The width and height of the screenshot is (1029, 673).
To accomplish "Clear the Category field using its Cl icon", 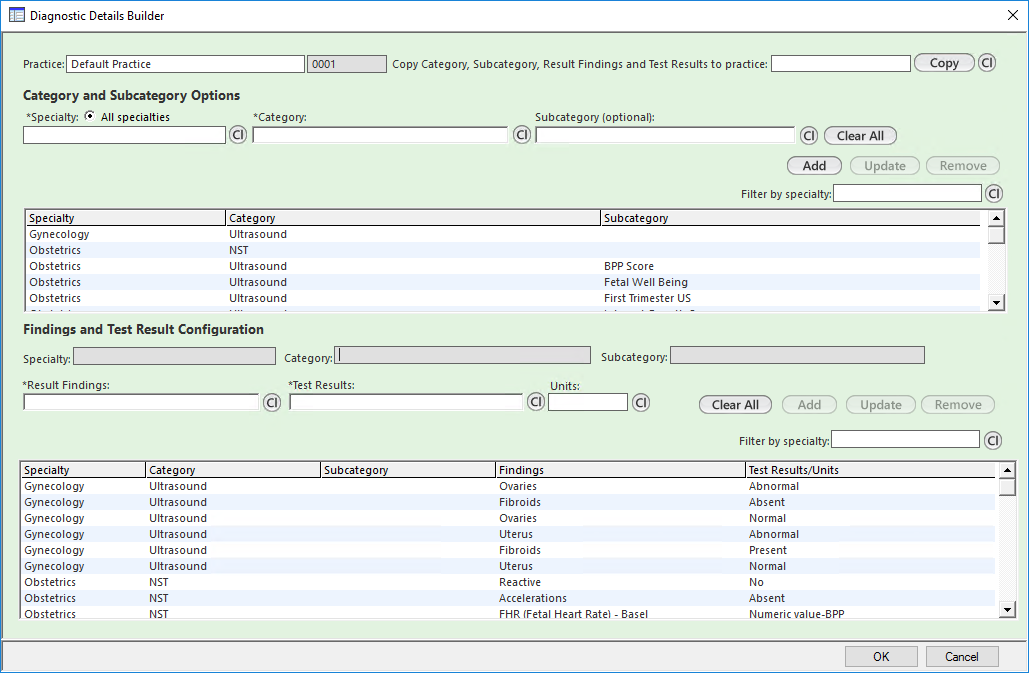I will point(522,135).
